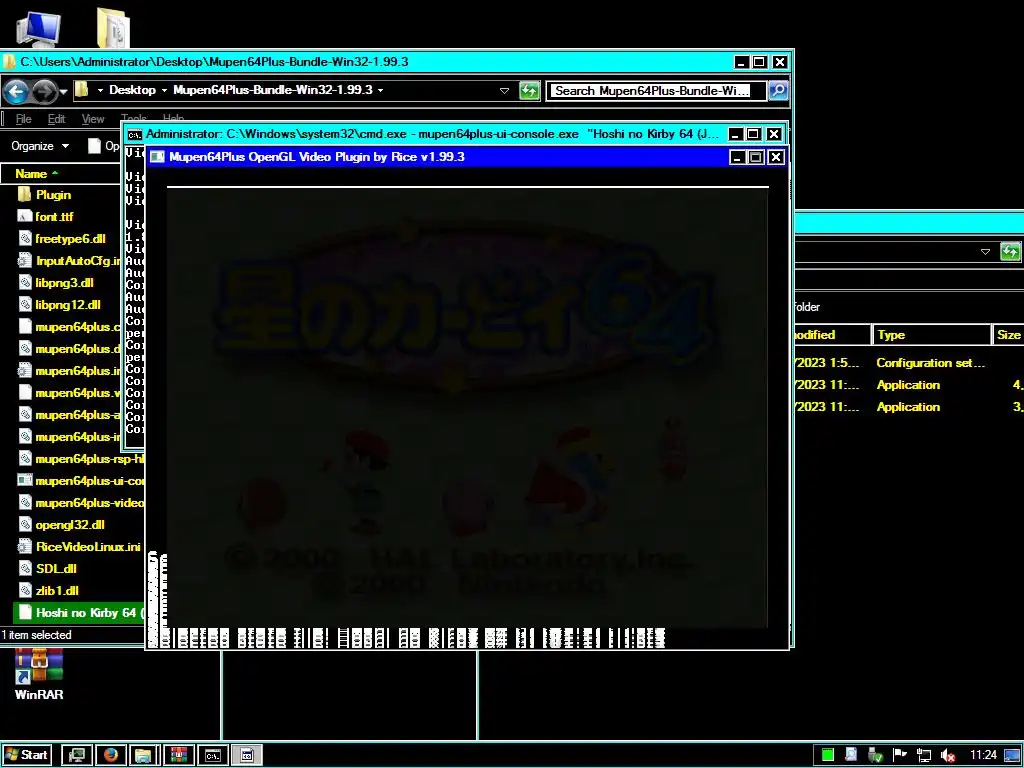The height and width of the screenshot is (768, 1024).
Task: Click the Forward arrow in Explorer
Action: 44,91
